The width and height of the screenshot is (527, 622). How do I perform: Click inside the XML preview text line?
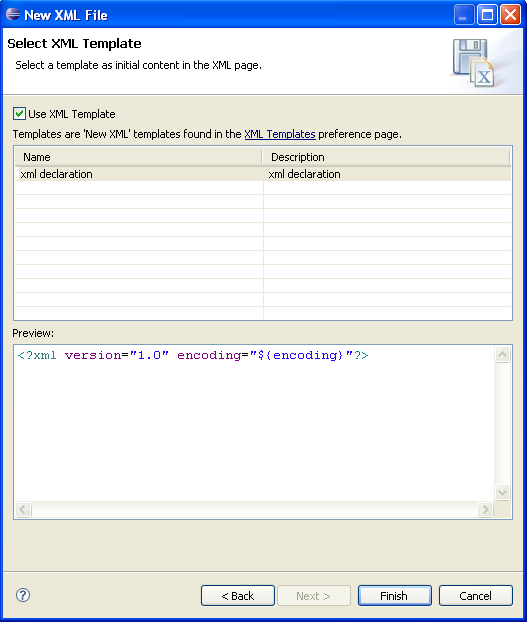click(x=193, y=355)
